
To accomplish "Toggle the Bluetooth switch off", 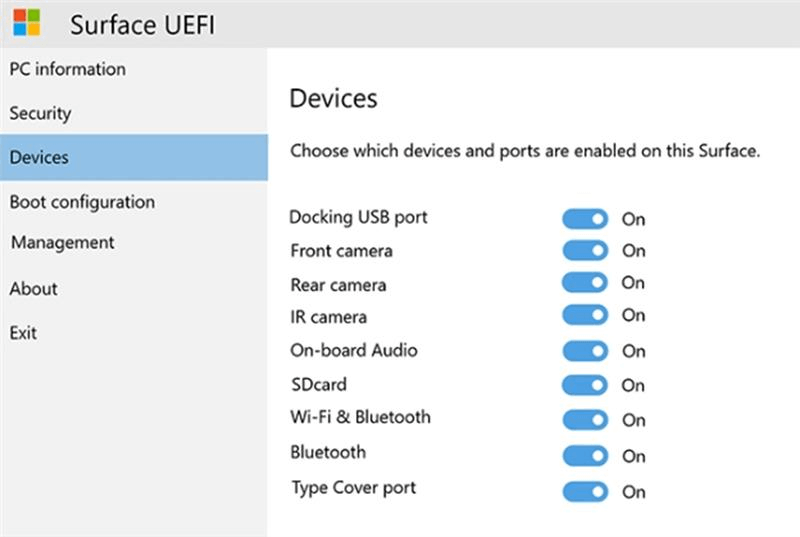I will (x=585, y=456).
